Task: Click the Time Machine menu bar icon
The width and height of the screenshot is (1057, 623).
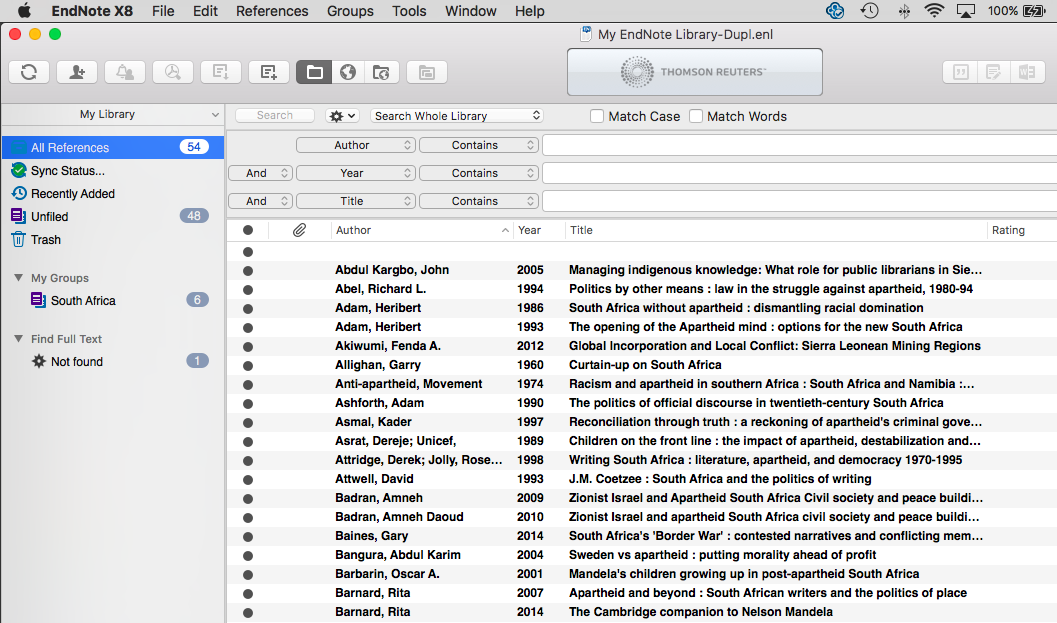Action: [870, 11]
